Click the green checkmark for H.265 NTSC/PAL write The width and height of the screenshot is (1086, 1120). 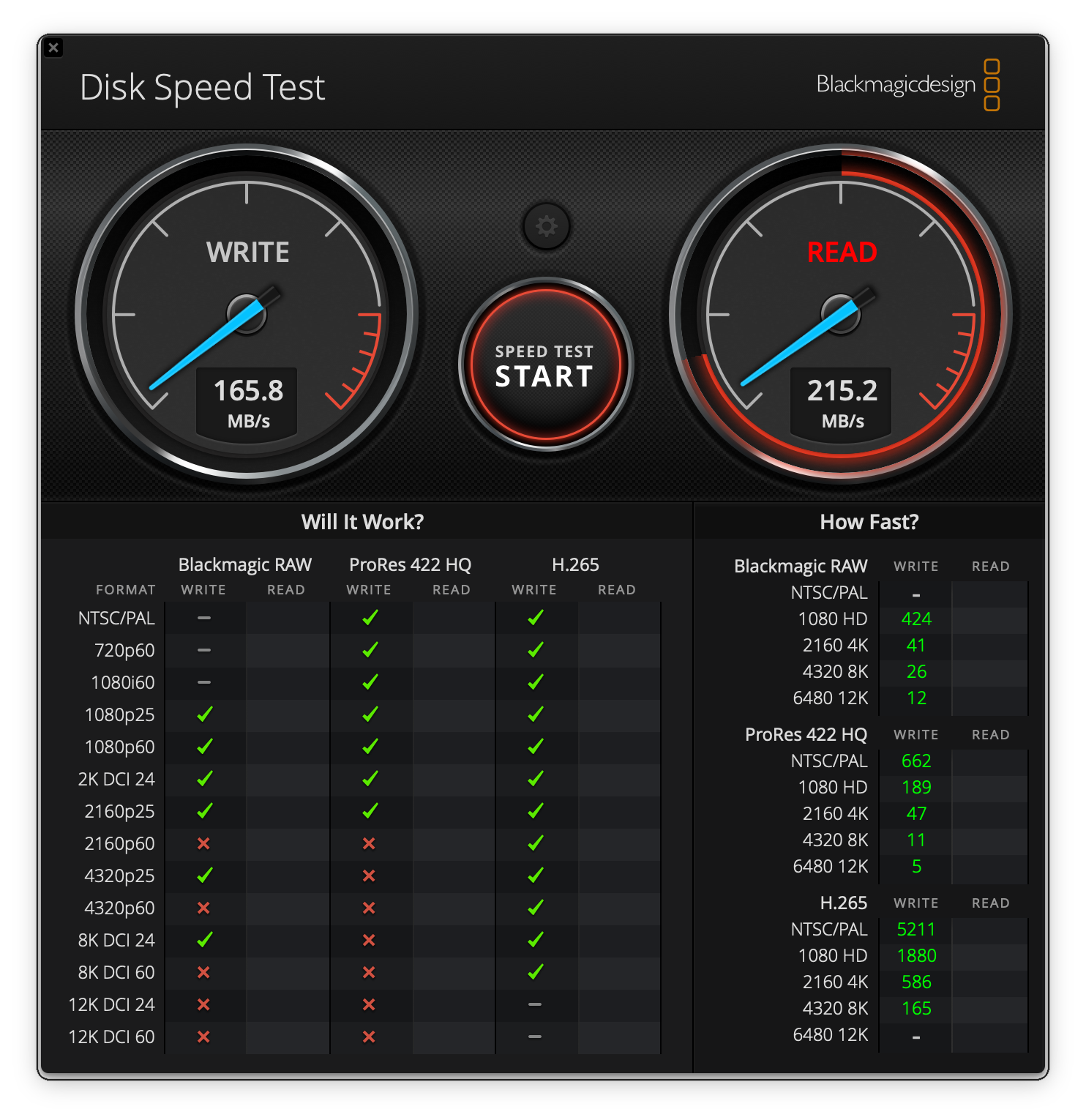click(x=536, y=618)
